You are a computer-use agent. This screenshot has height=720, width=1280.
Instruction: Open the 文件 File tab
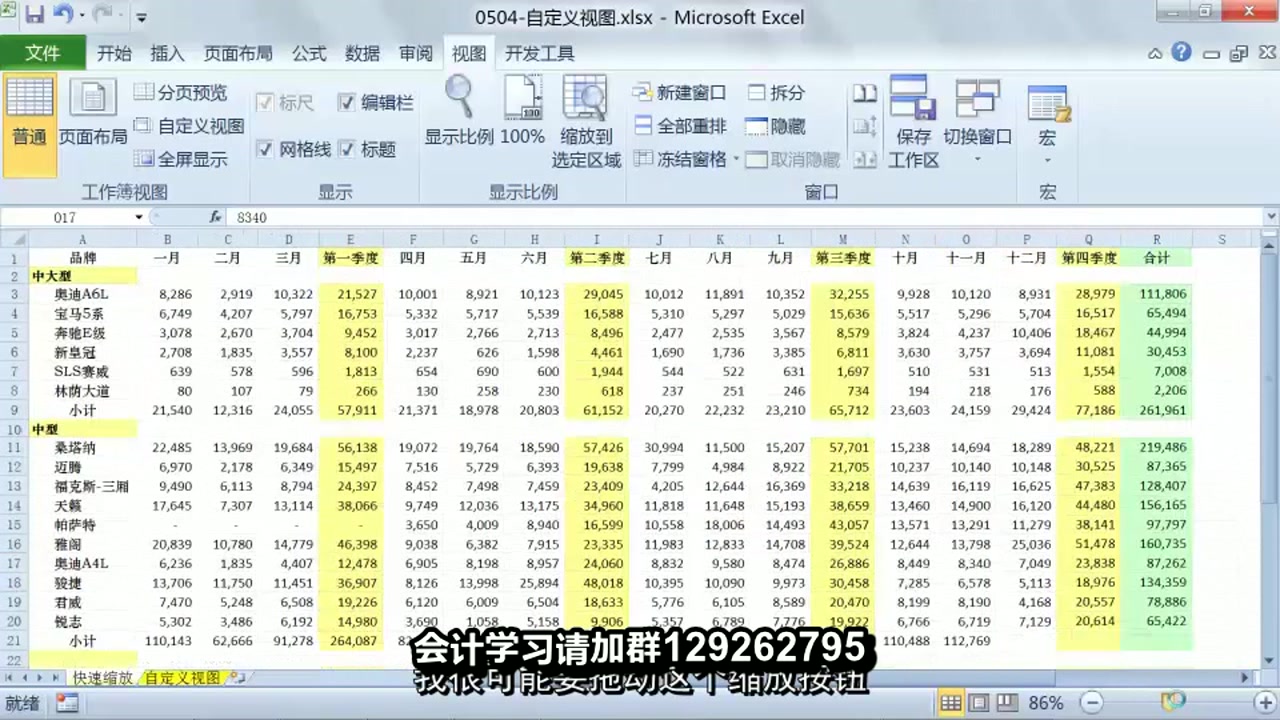[43, 53]
